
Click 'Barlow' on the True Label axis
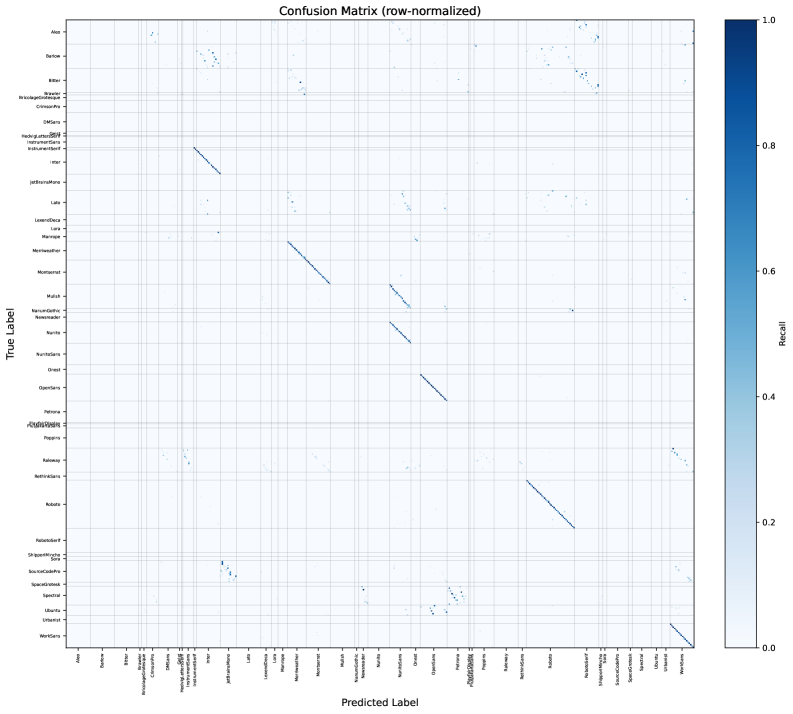tap(54, 56)
